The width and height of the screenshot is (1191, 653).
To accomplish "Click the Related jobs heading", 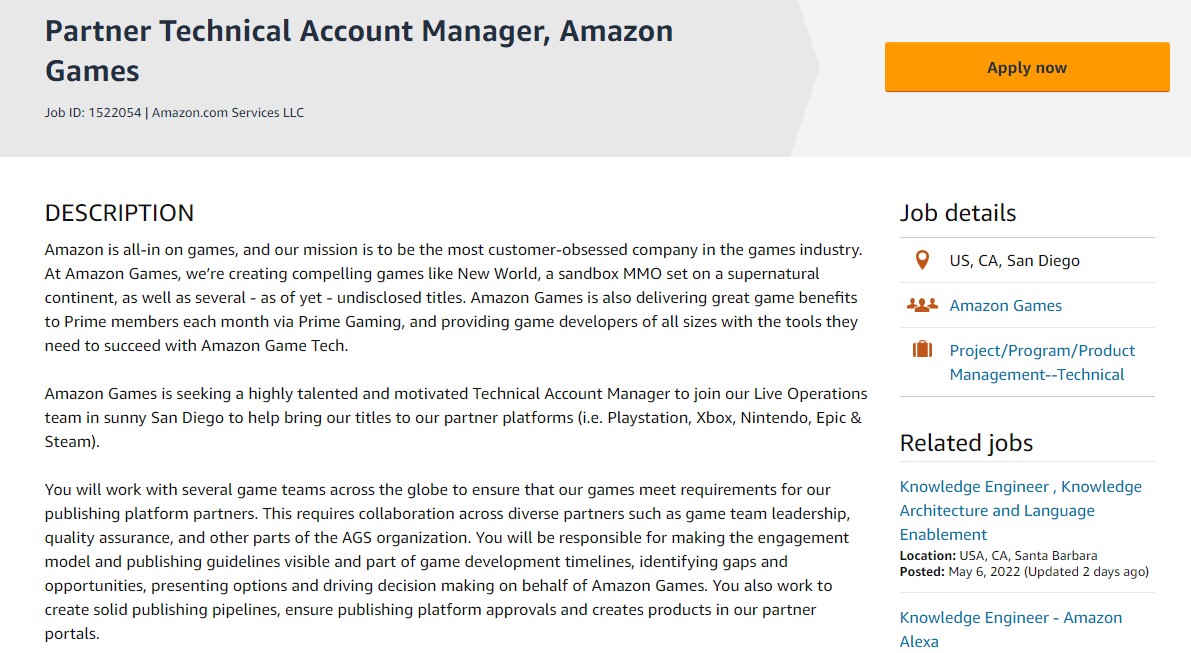I will tap(966, 443).
